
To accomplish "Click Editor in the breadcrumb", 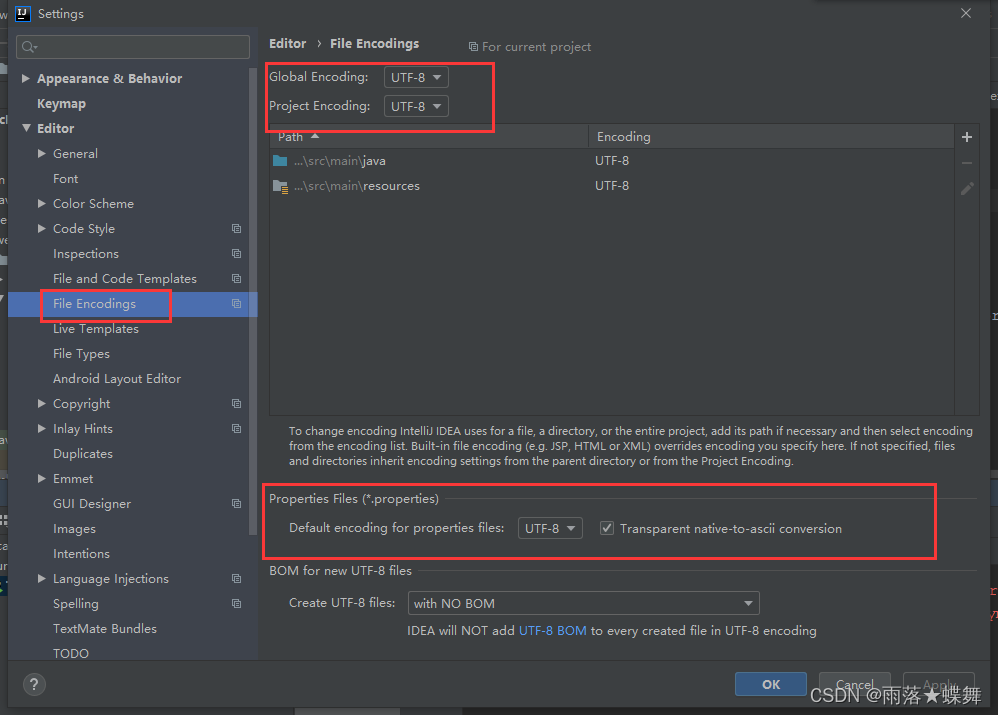I will point(288,43).
